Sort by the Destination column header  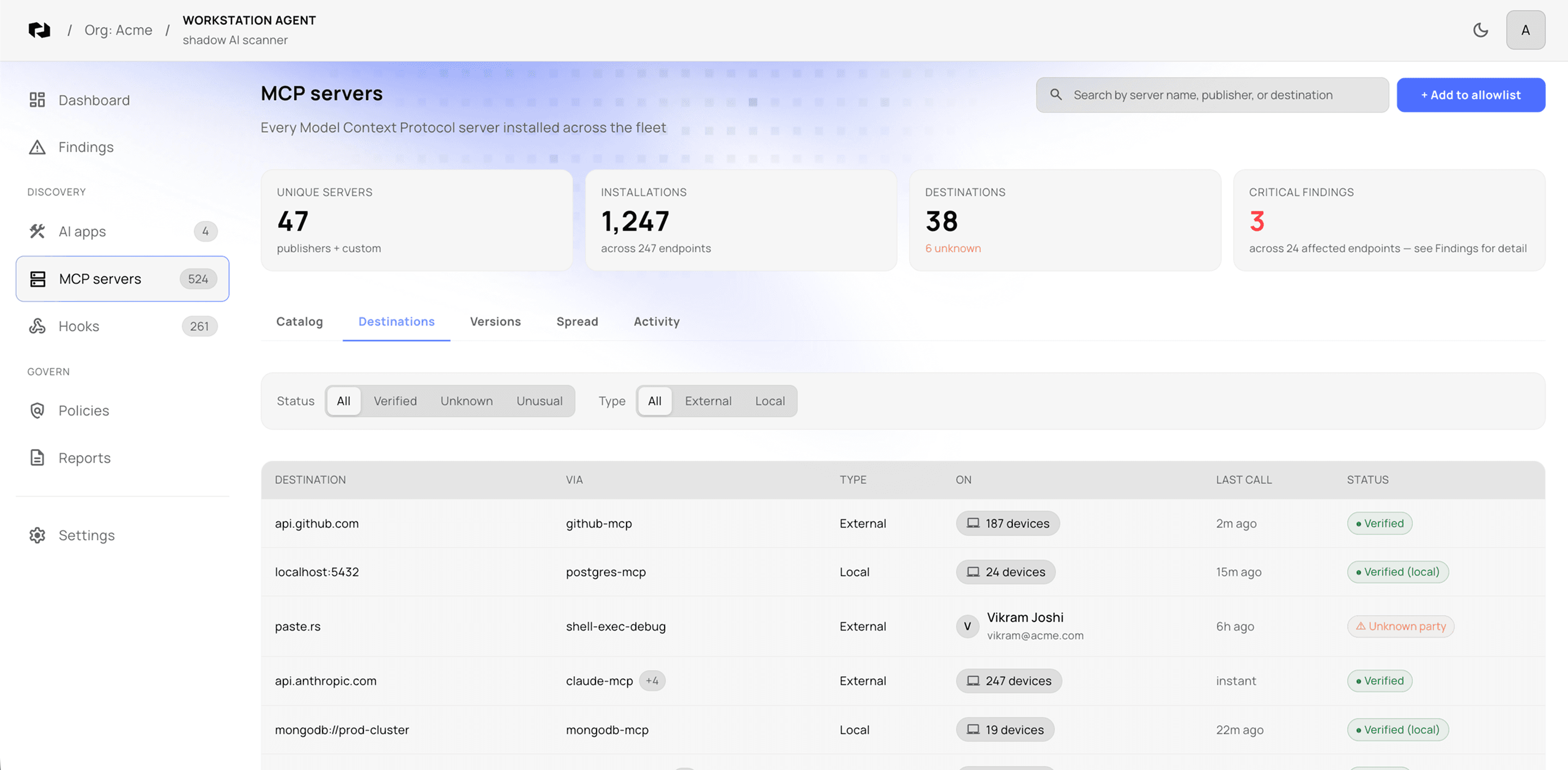310,479
